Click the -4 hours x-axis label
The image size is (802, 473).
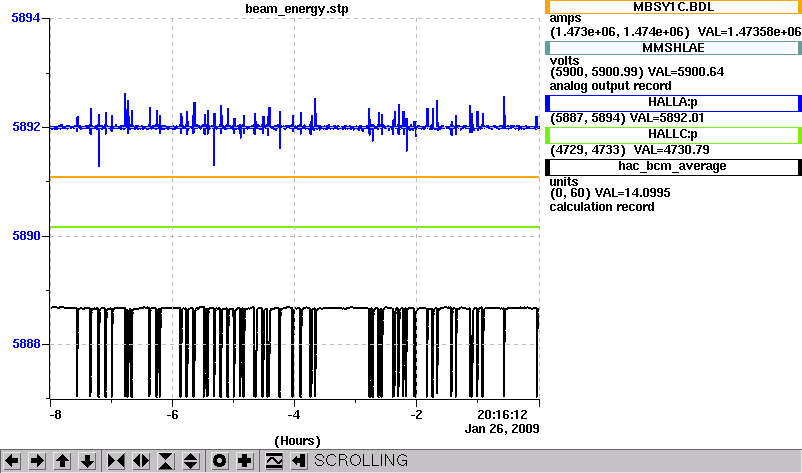coord(294,415)
